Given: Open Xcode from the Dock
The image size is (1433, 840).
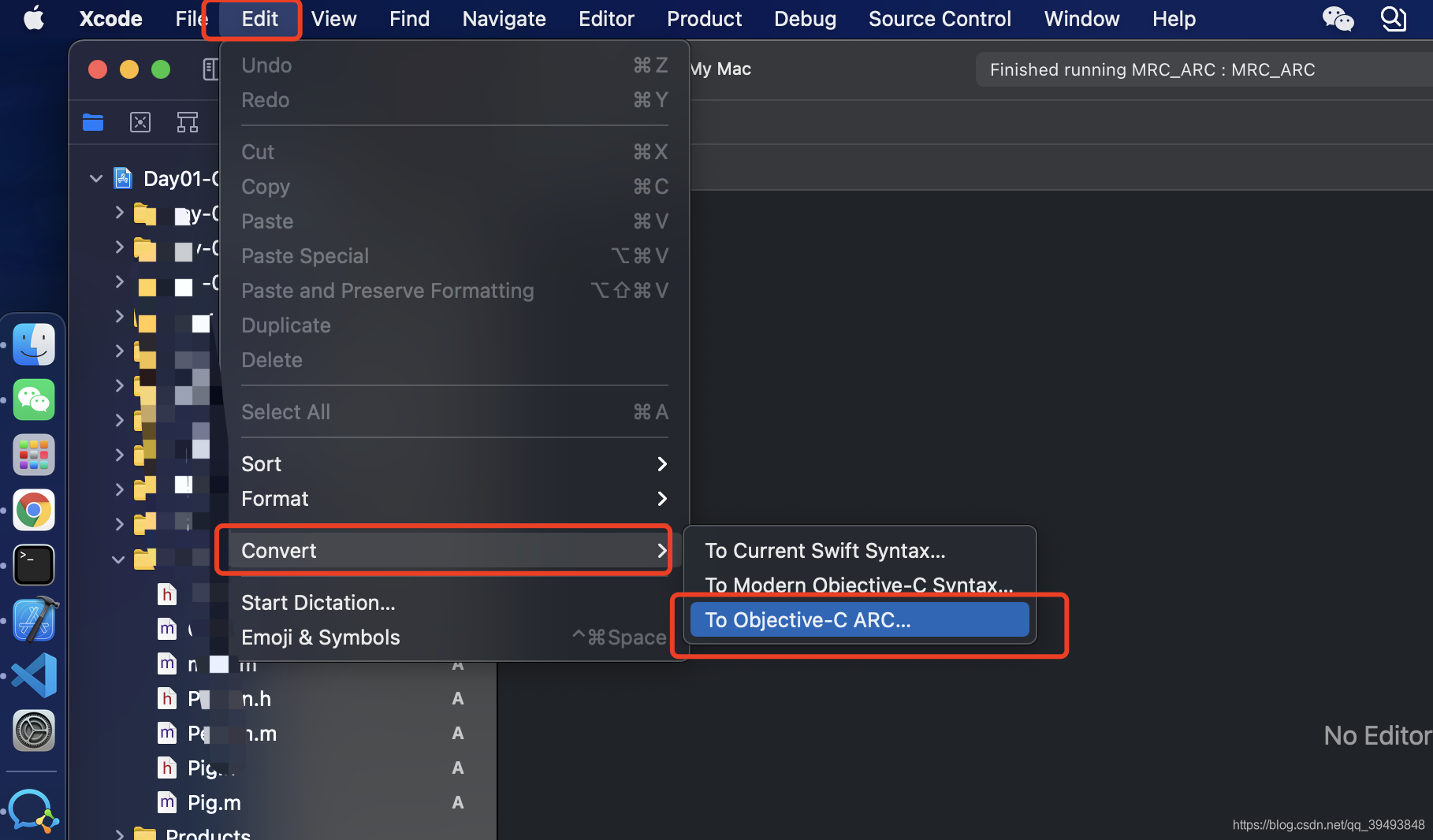Looking at the screenshot, I should 34,620.
